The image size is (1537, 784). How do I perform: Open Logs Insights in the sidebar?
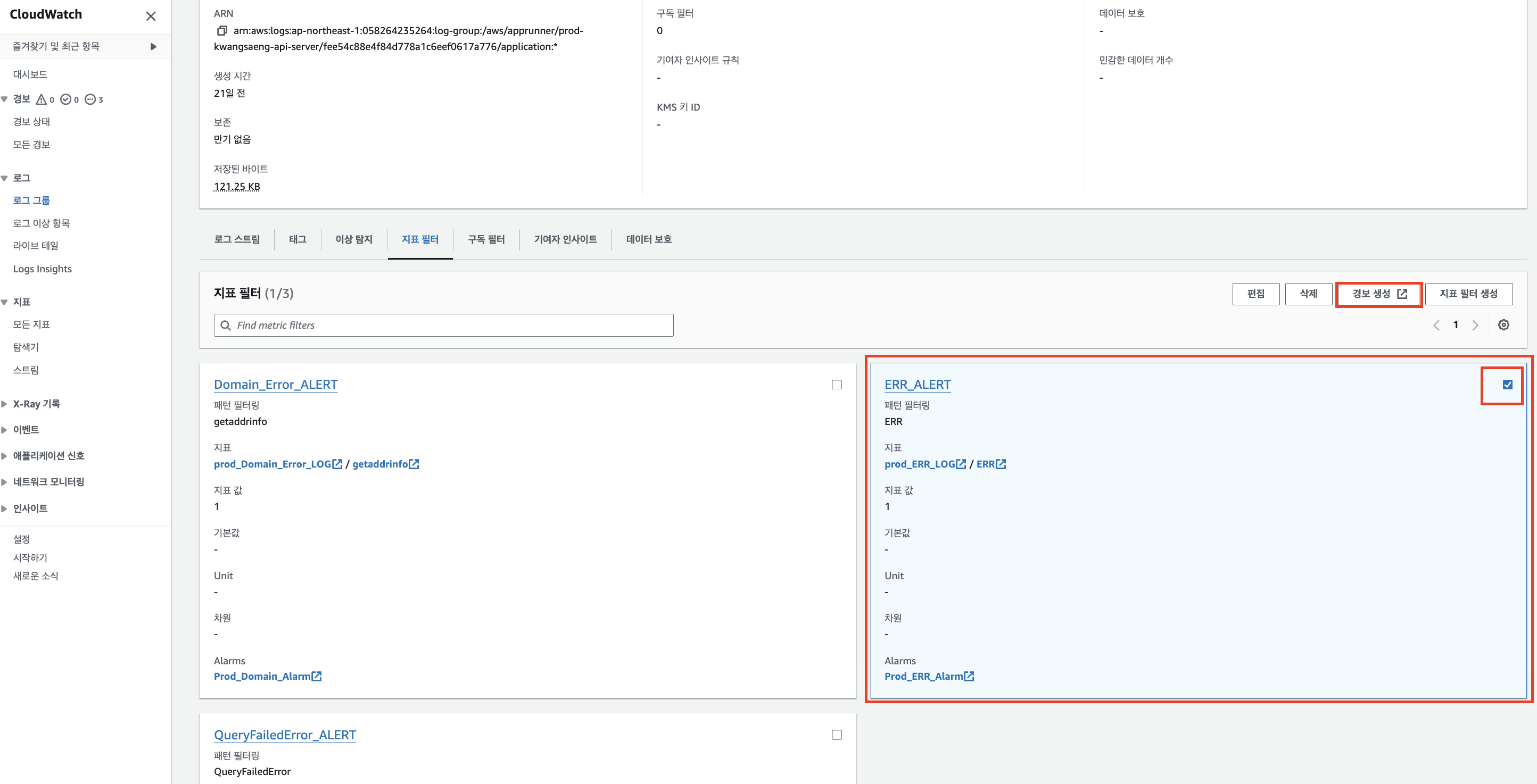coord(43,269)
